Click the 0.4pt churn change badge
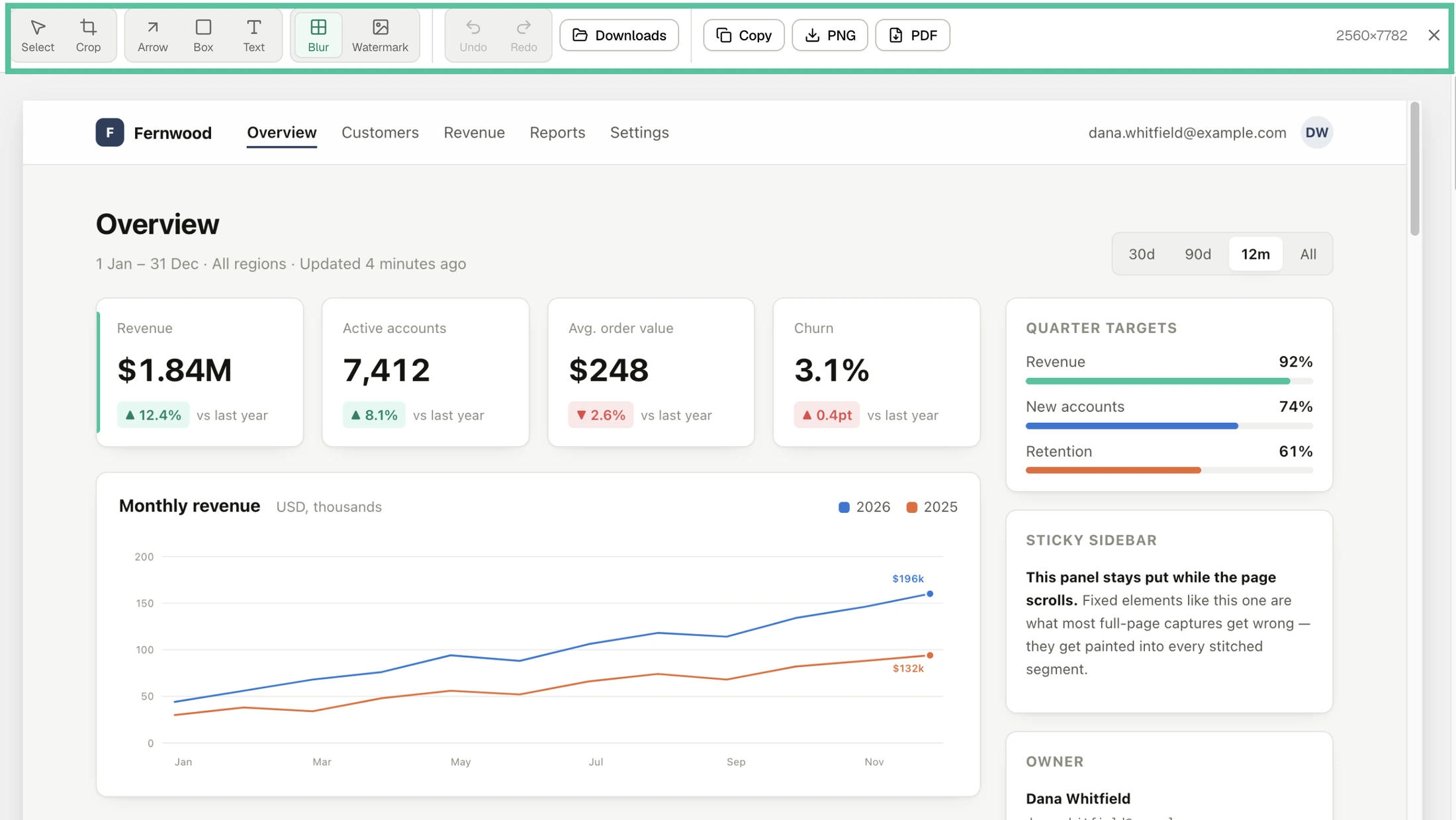This screenshot has height=820, width=1456. (827, 415)
